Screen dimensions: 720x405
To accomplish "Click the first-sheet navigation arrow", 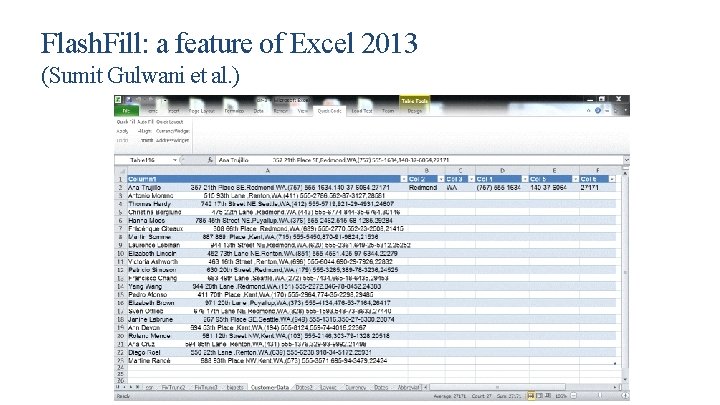I will point(118,388).
